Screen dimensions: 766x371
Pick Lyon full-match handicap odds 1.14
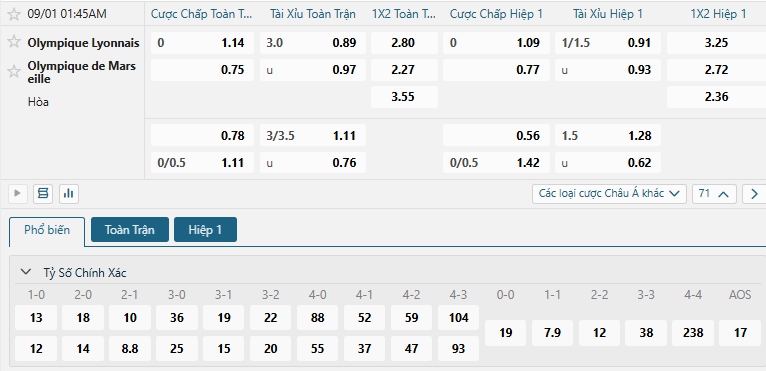tap(202, 43)
